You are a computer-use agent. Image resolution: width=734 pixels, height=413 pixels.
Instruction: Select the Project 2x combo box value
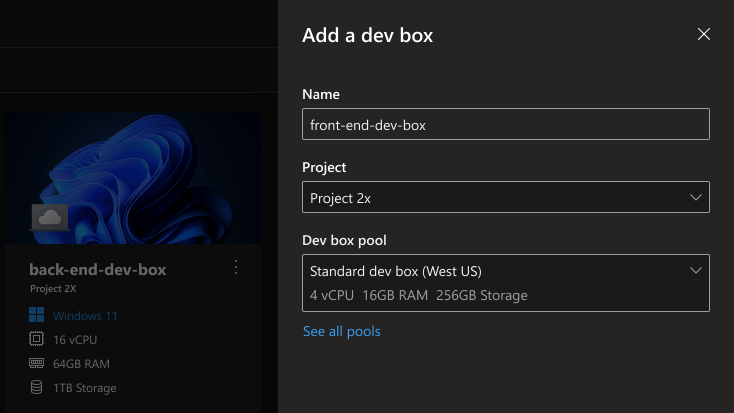[340, 198]
